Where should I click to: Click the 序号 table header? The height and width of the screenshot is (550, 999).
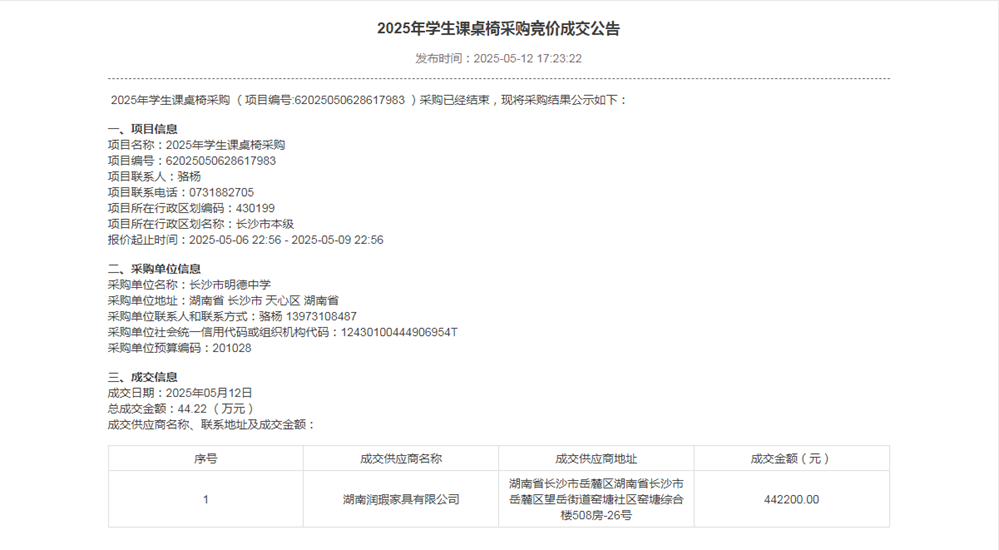click(x=206, y=459)
